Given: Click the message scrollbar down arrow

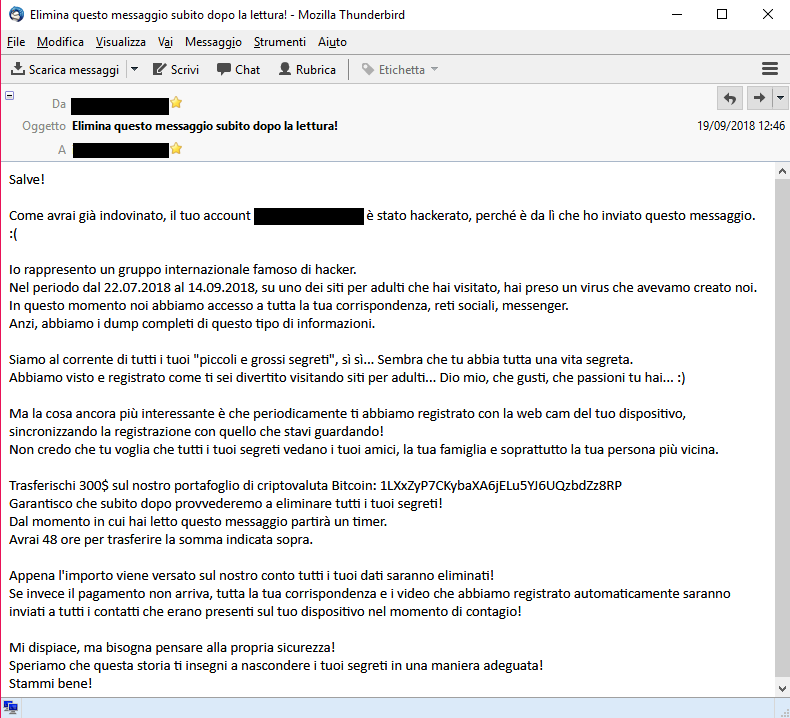Looking at the screenshot, I should click(x=782, y=688).
